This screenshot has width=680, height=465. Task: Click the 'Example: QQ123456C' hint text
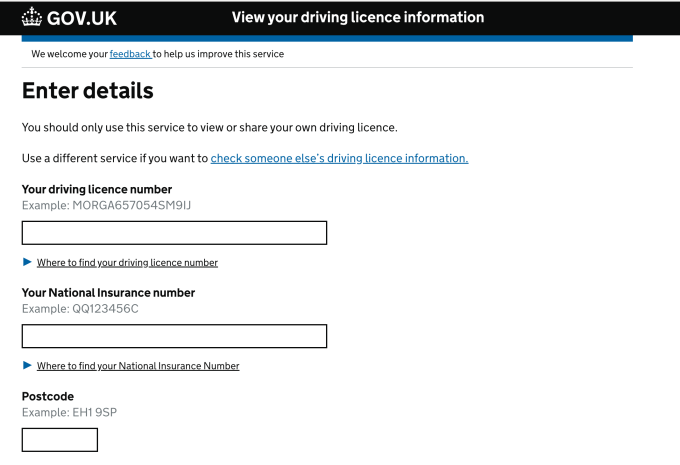[80, 309]
